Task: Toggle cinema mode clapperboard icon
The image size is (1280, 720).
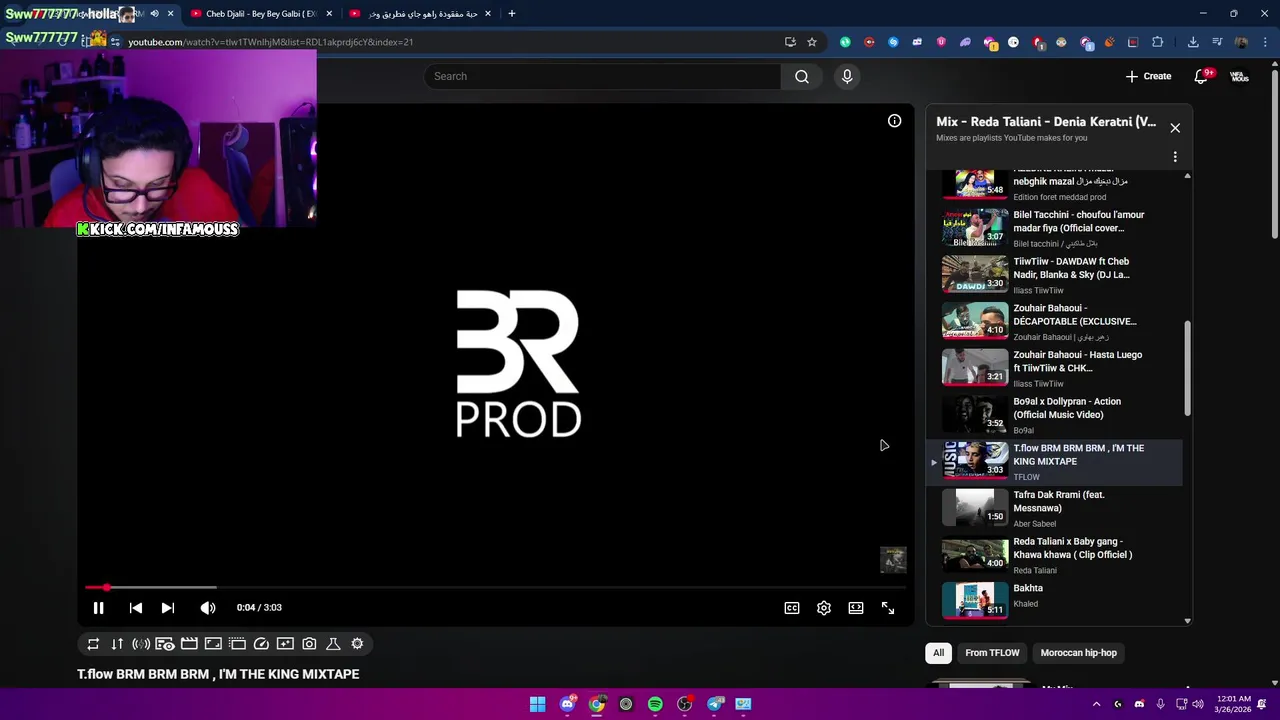Action: pyautogui.click(x=189, y=644)
